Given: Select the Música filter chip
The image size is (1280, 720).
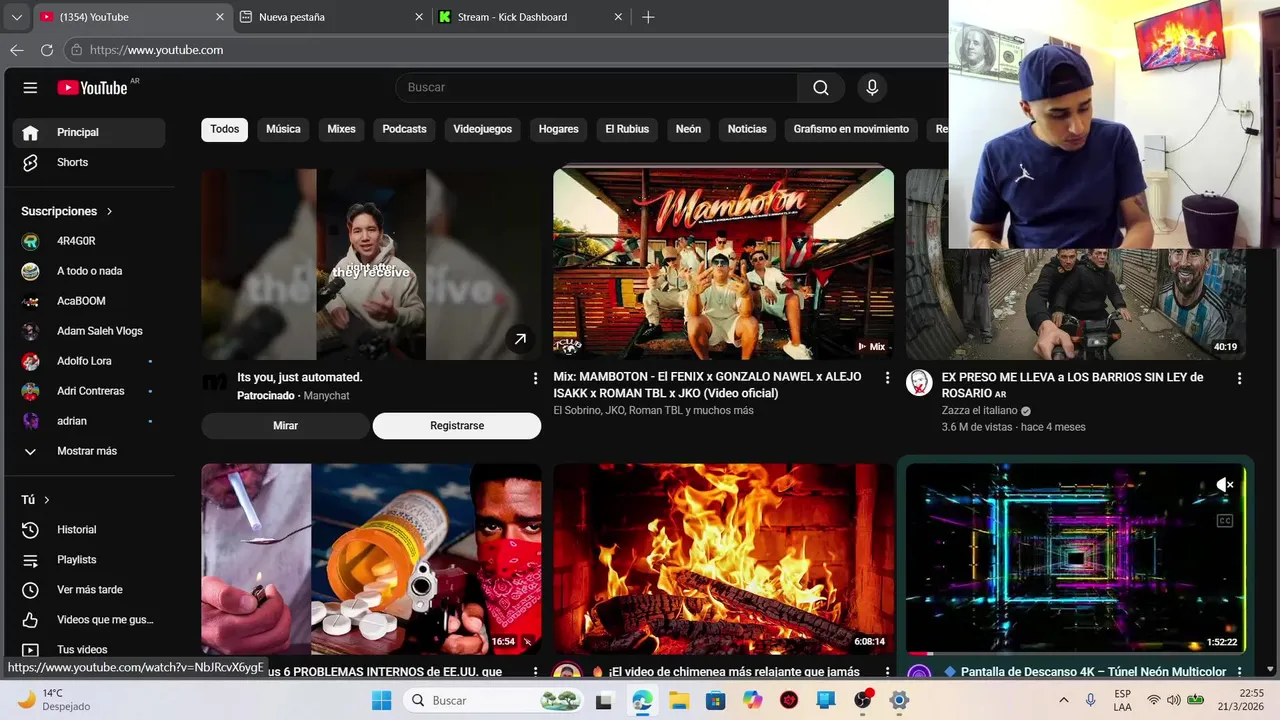Looking at the screenshot, I should point(283,129).
